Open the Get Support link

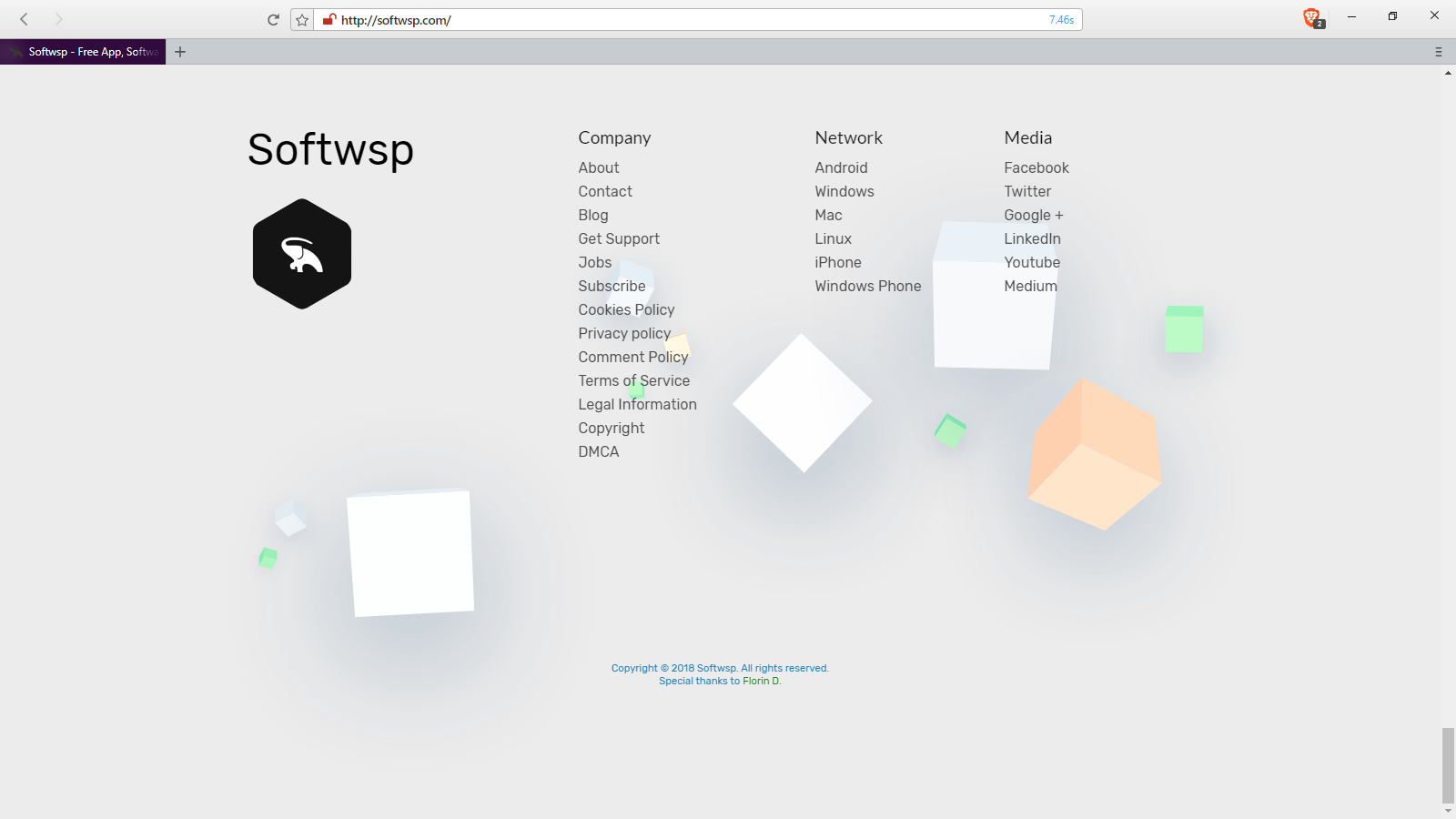click(x=619, y=238)
